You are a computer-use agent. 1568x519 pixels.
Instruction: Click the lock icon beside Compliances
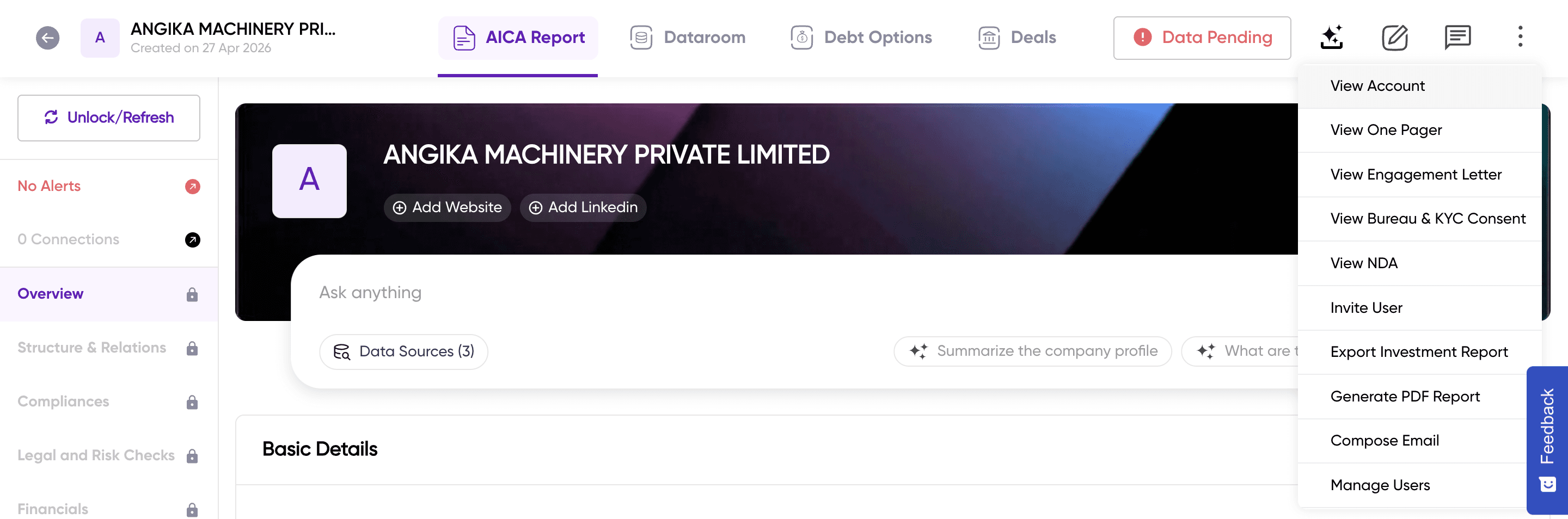coord(192,401)
